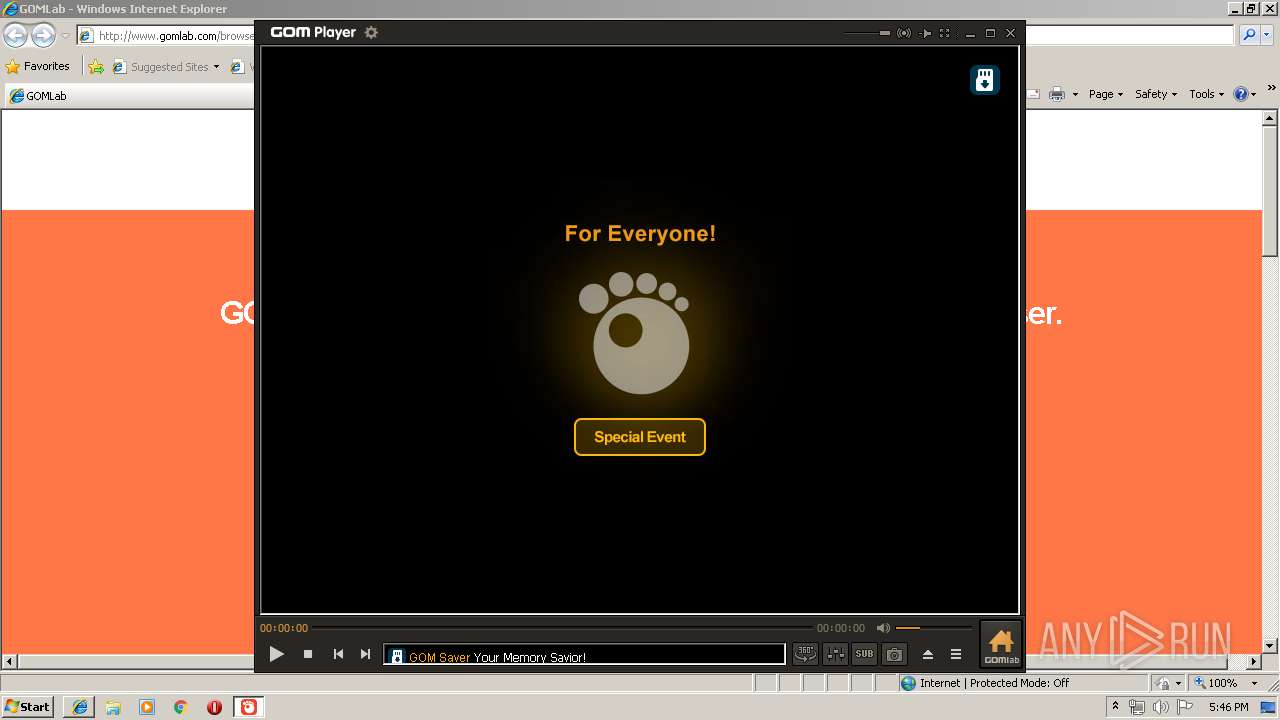Screen dimensions: 1280x720
Task: Click the GOM Player taskbar icon
Action: click(x=248, y=707)
